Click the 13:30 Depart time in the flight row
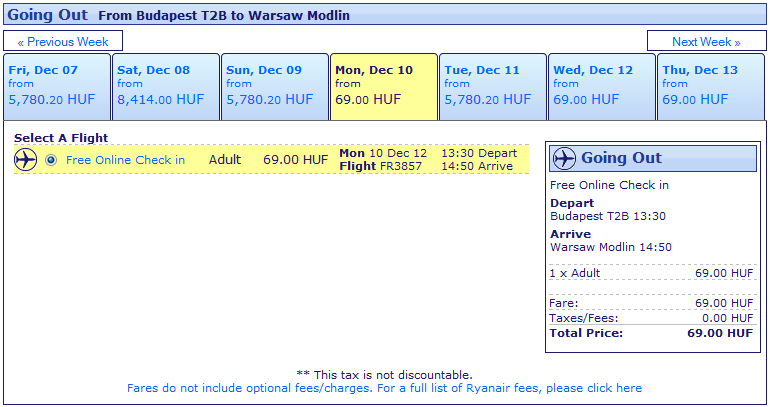The width and height of the screenshot is (770, 407). (x=479, y=153)
